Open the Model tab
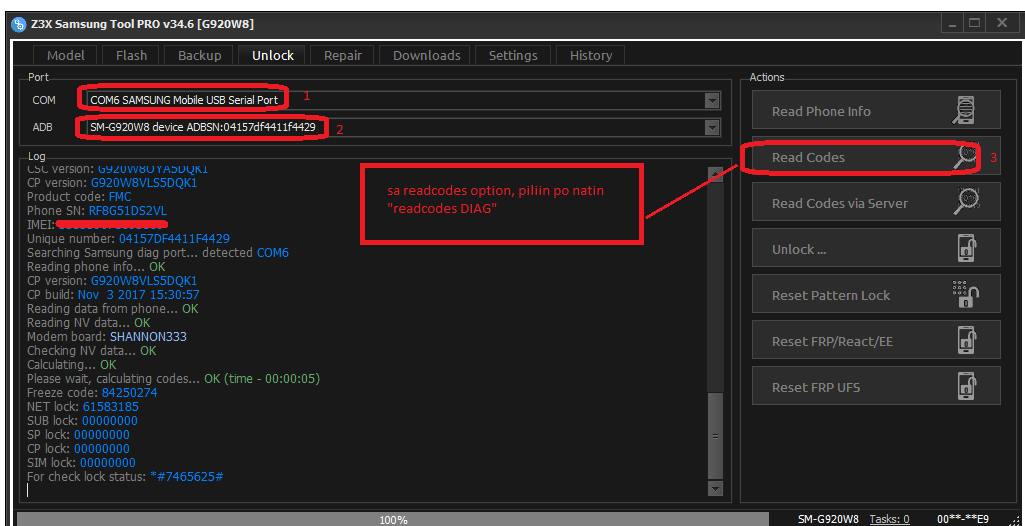The image size is (1025, 526). (66, 56)
